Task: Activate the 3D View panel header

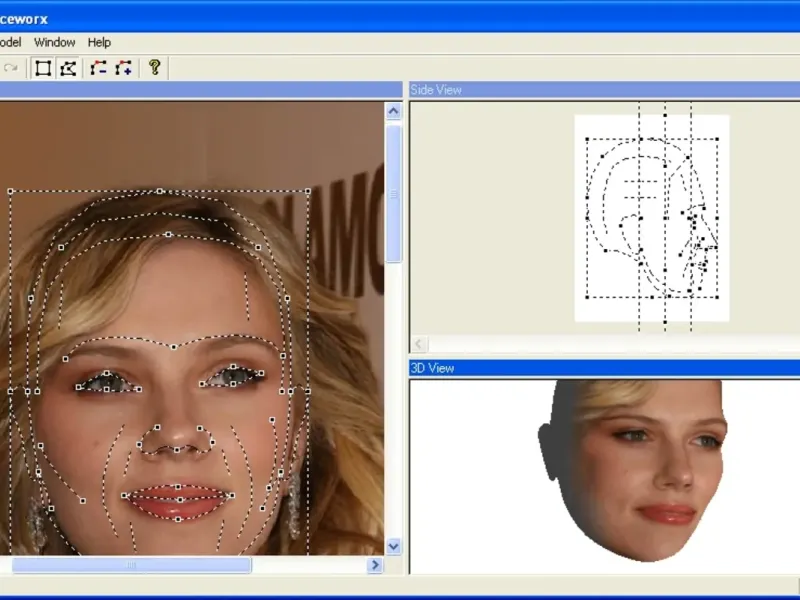Action: [x=605, y=368]
